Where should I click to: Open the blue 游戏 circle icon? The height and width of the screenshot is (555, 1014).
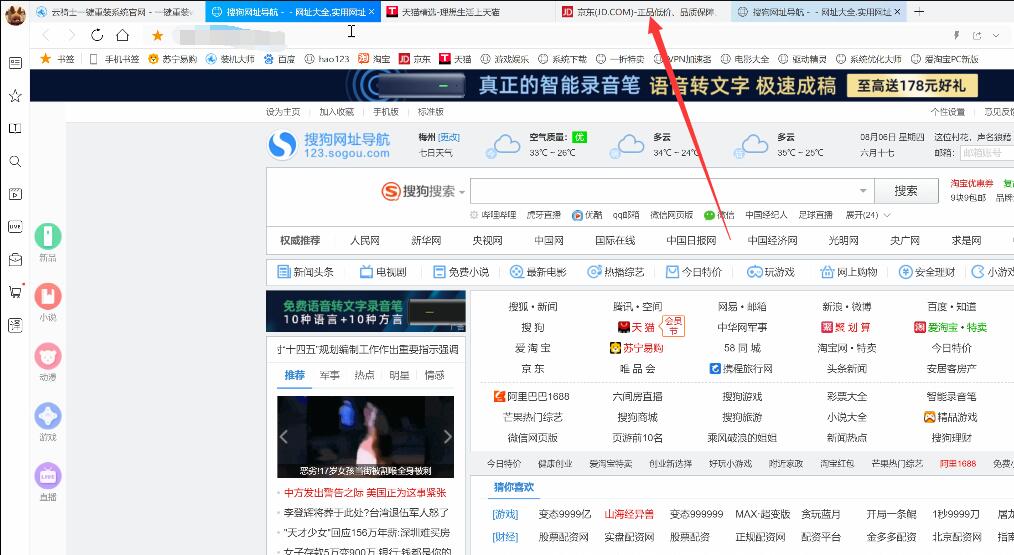(48, 416)
